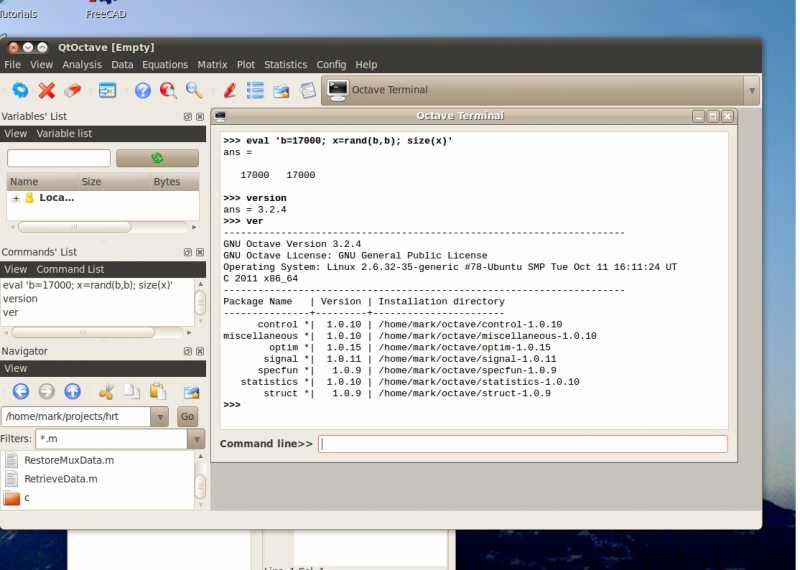800x570 pixels.
Task: Open the Variable list menu
Action: click(64, 134)
